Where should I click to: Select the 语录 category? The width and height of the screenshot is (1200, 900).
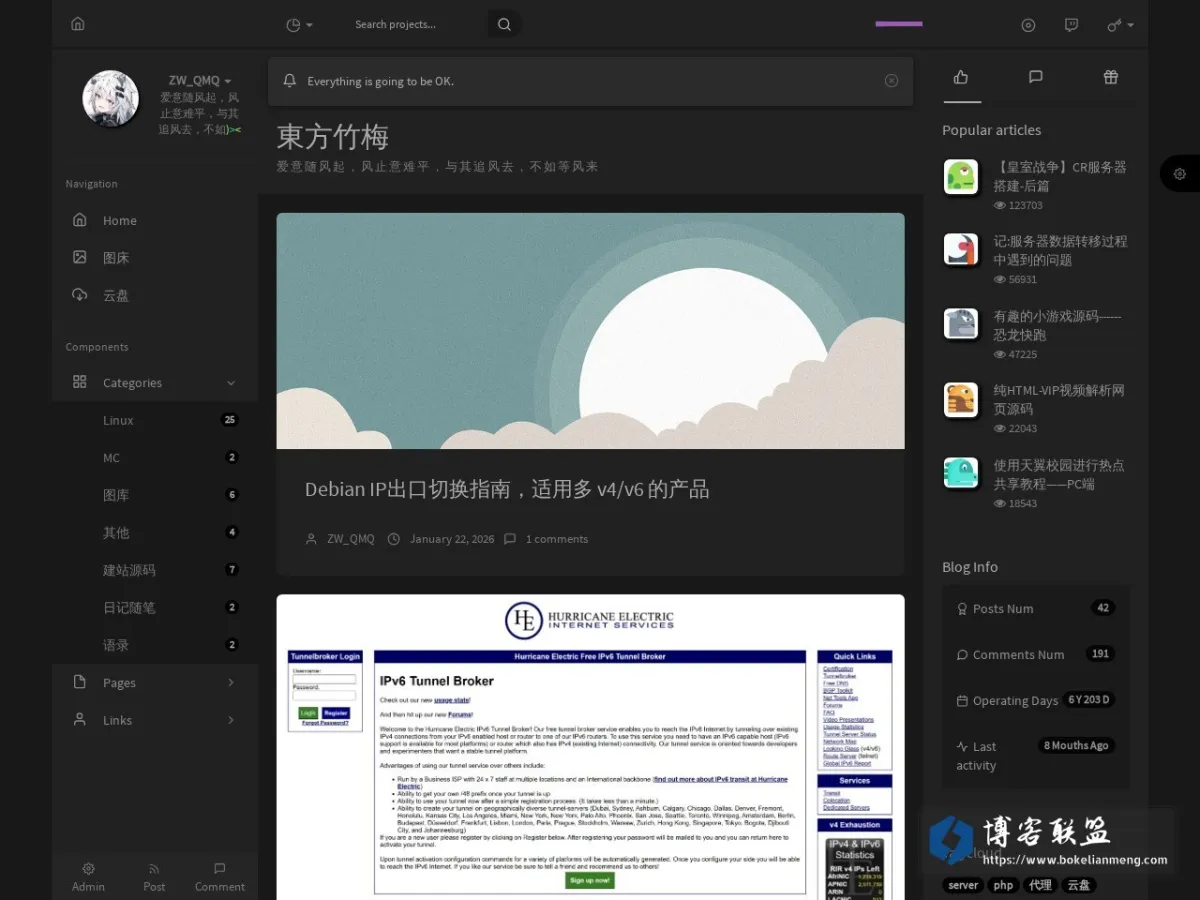(155, 645)
